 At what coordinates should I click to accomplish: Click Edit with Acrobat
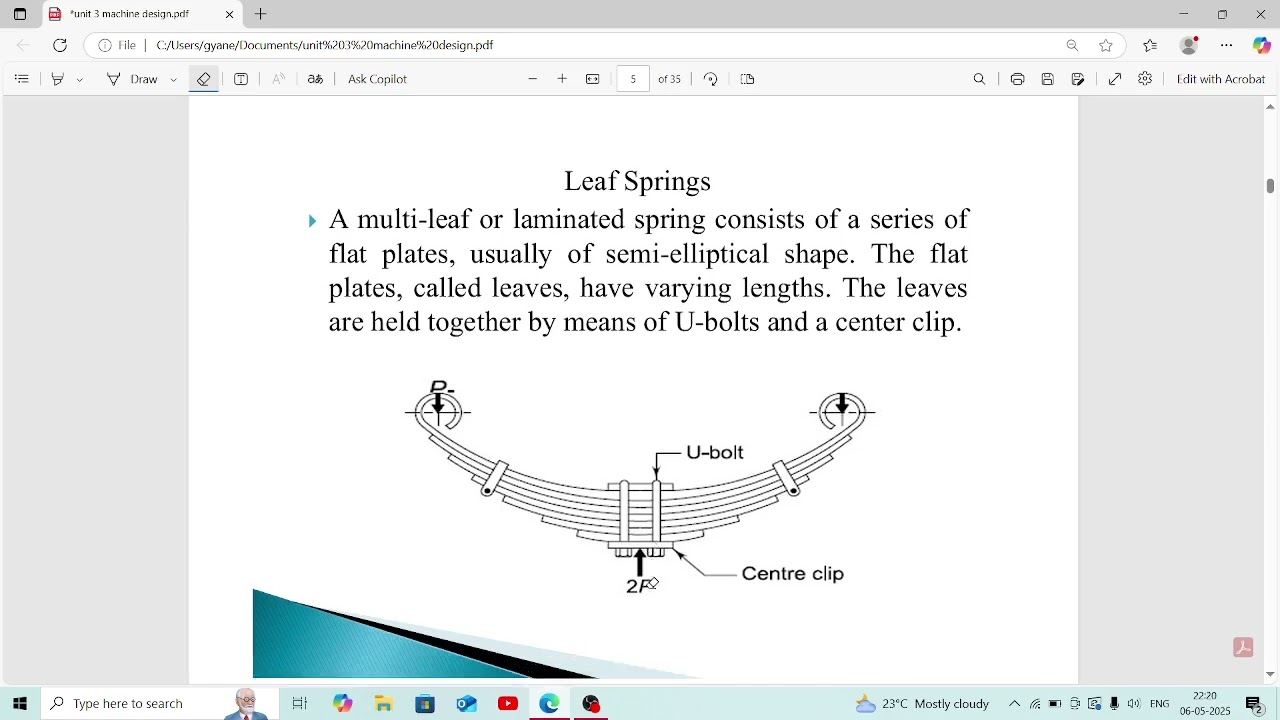coord(1221,79)
